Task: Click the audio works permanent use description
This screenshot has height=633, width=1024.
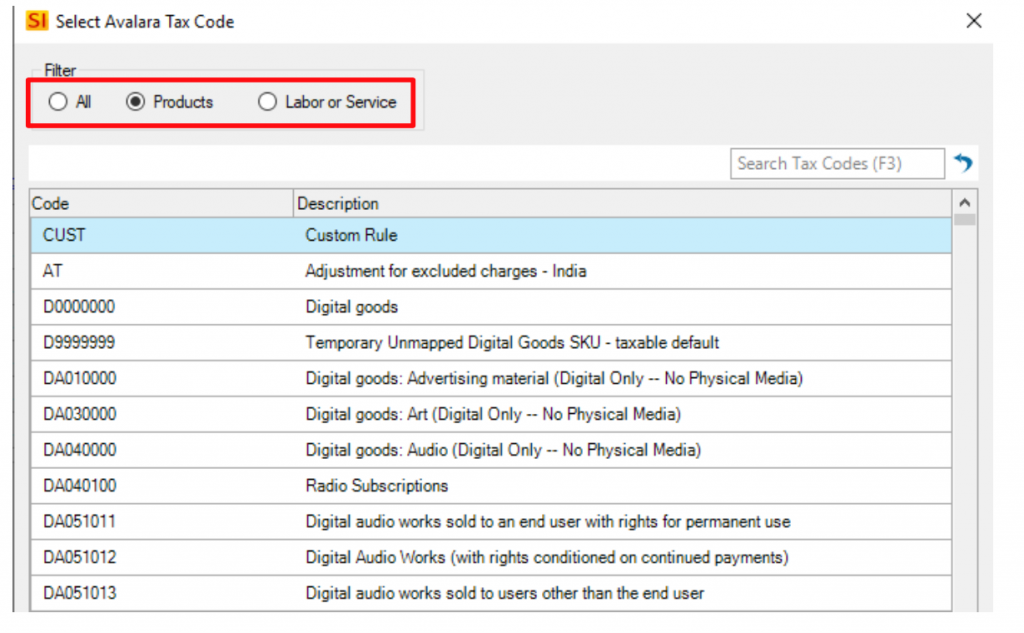Action: [548, 522]
